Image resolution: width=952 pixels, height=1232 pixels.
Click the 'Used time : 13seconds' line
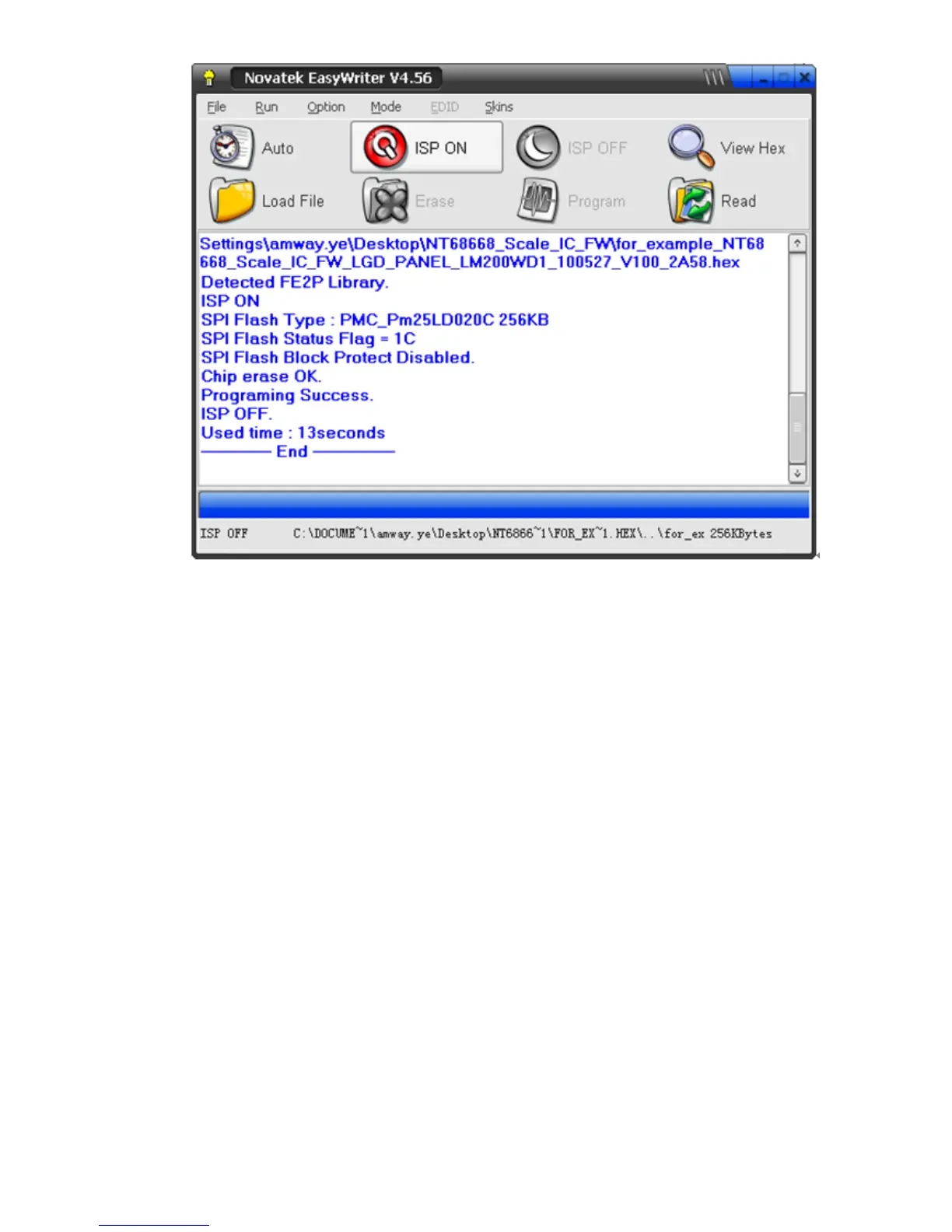click(x=293, y=432)
